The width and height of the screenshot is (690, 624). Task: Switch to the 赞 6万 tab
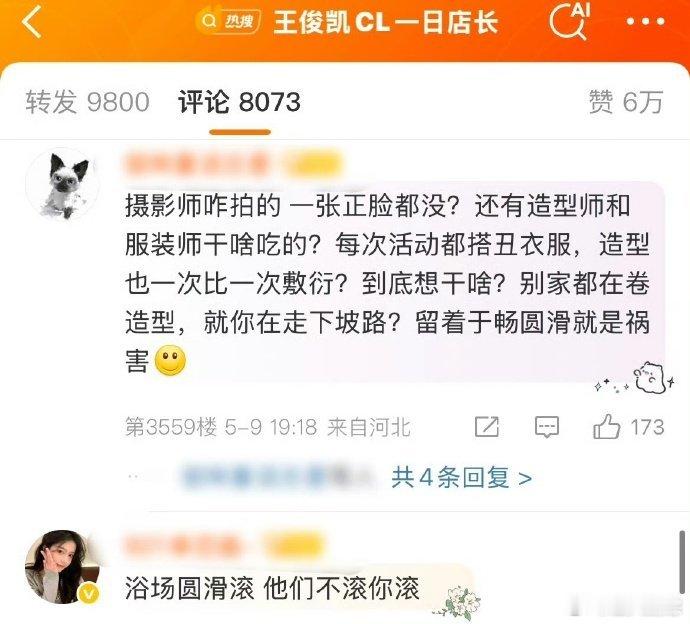[626, 102]
